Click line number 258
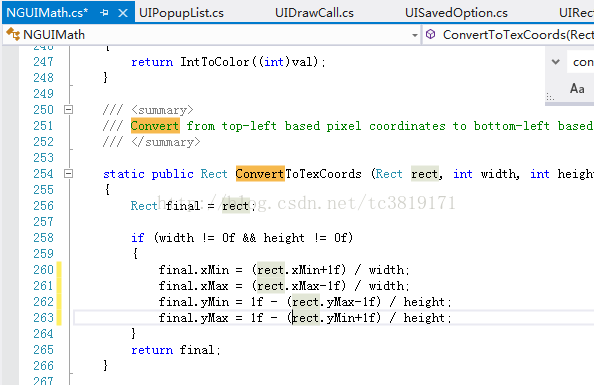This screenshot has height=385, width=594. (43, 238)
